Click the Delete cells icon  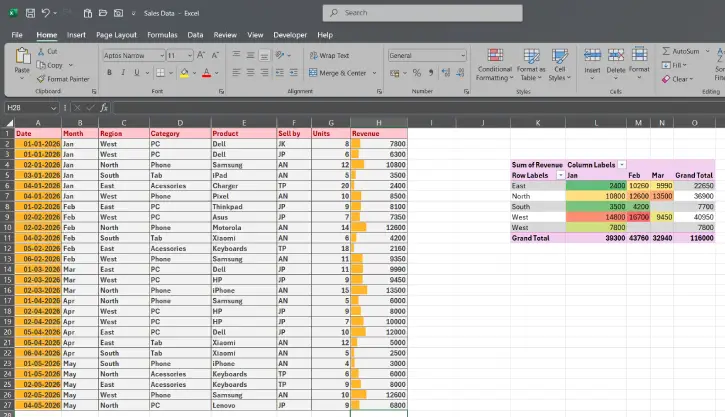(616, 55)
